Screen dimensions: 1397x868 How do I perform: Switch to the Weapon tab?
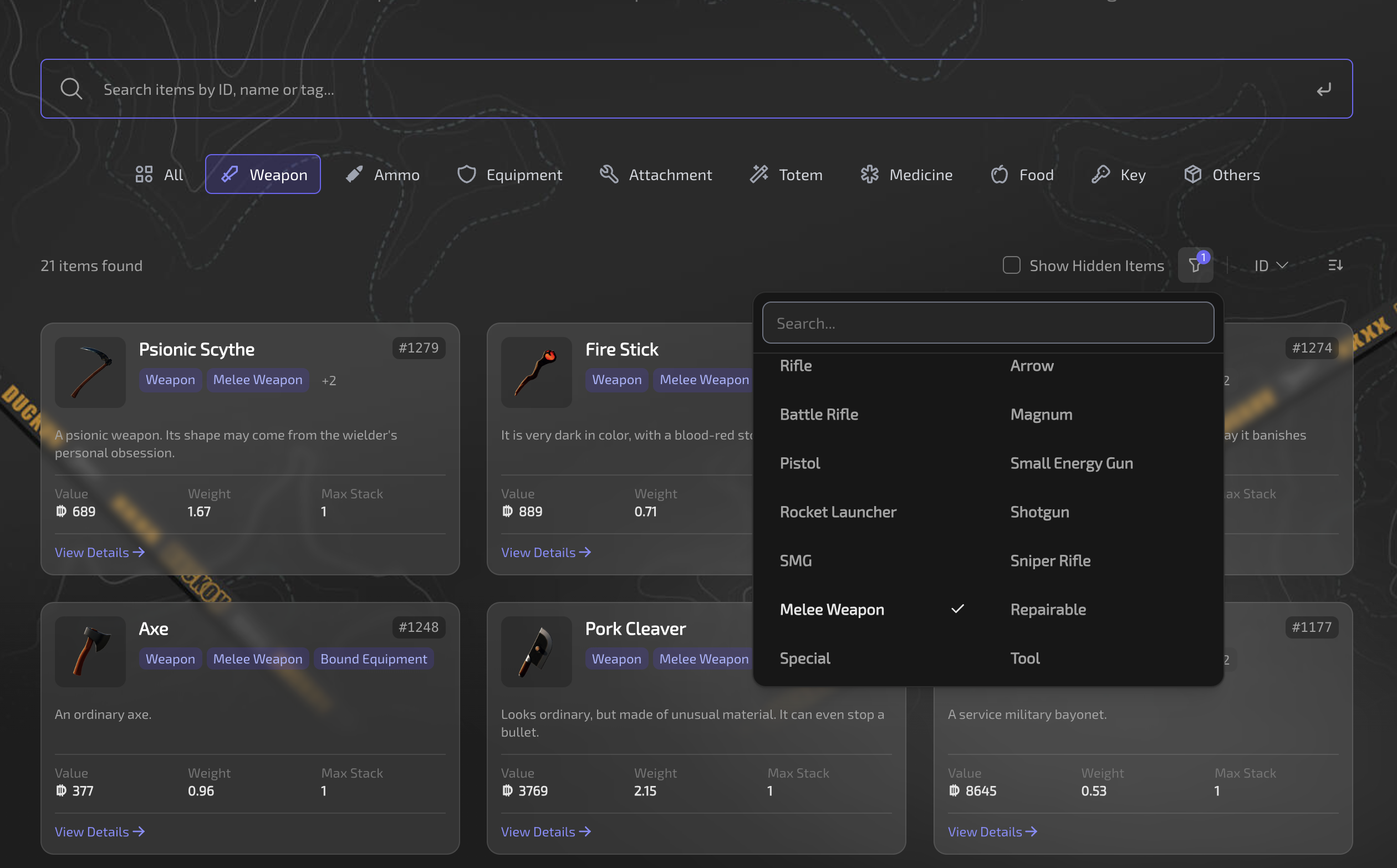(x=263, y=174)
